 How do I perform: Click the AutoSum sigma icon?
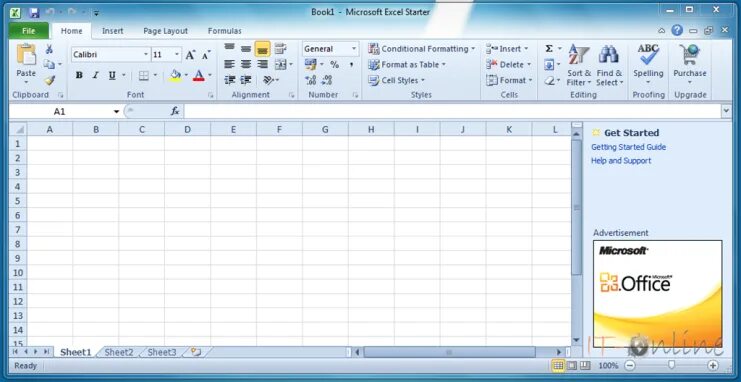549,49
